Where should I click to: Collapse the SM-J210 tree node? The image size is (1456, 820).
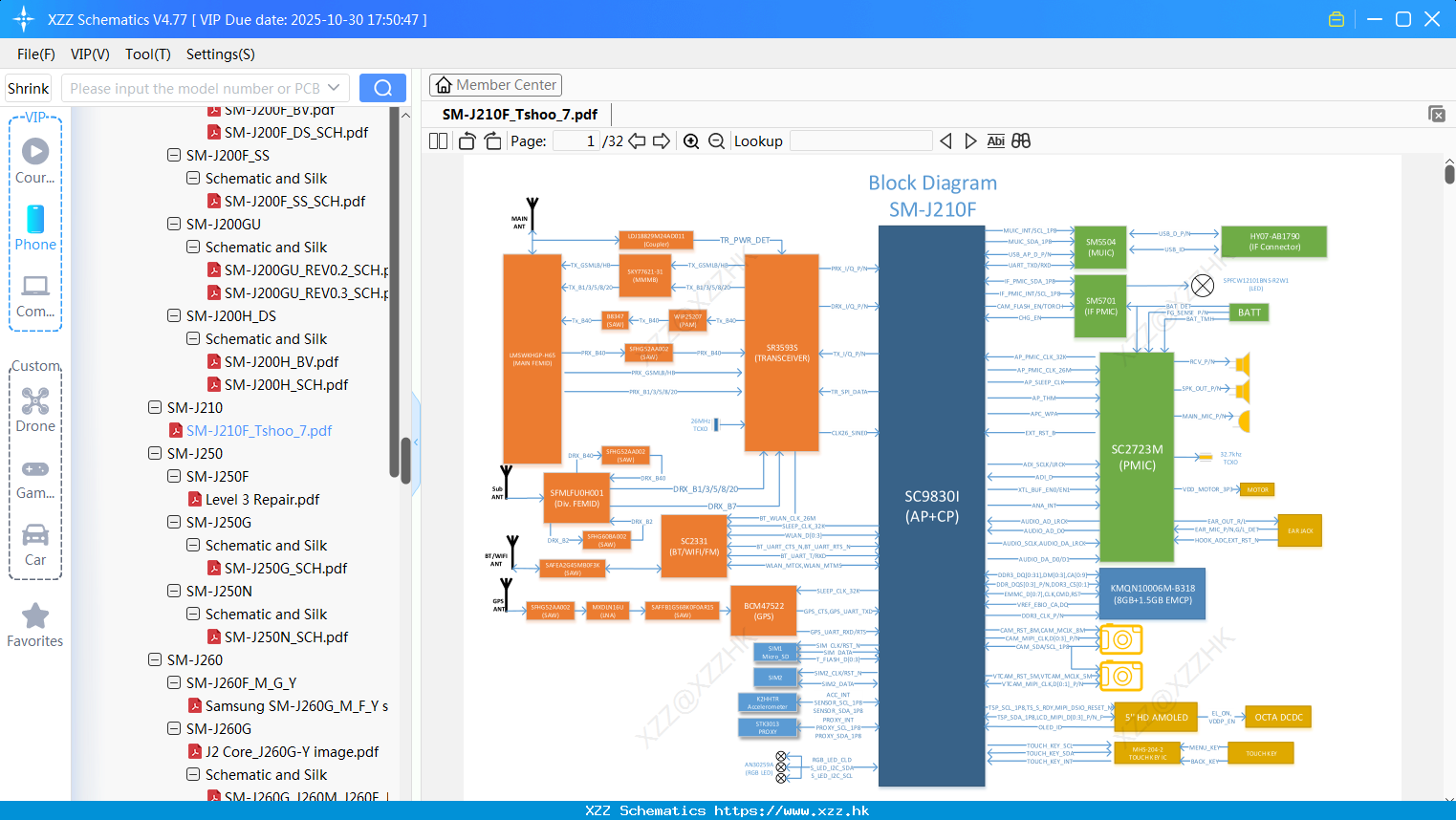coord(155,407)
